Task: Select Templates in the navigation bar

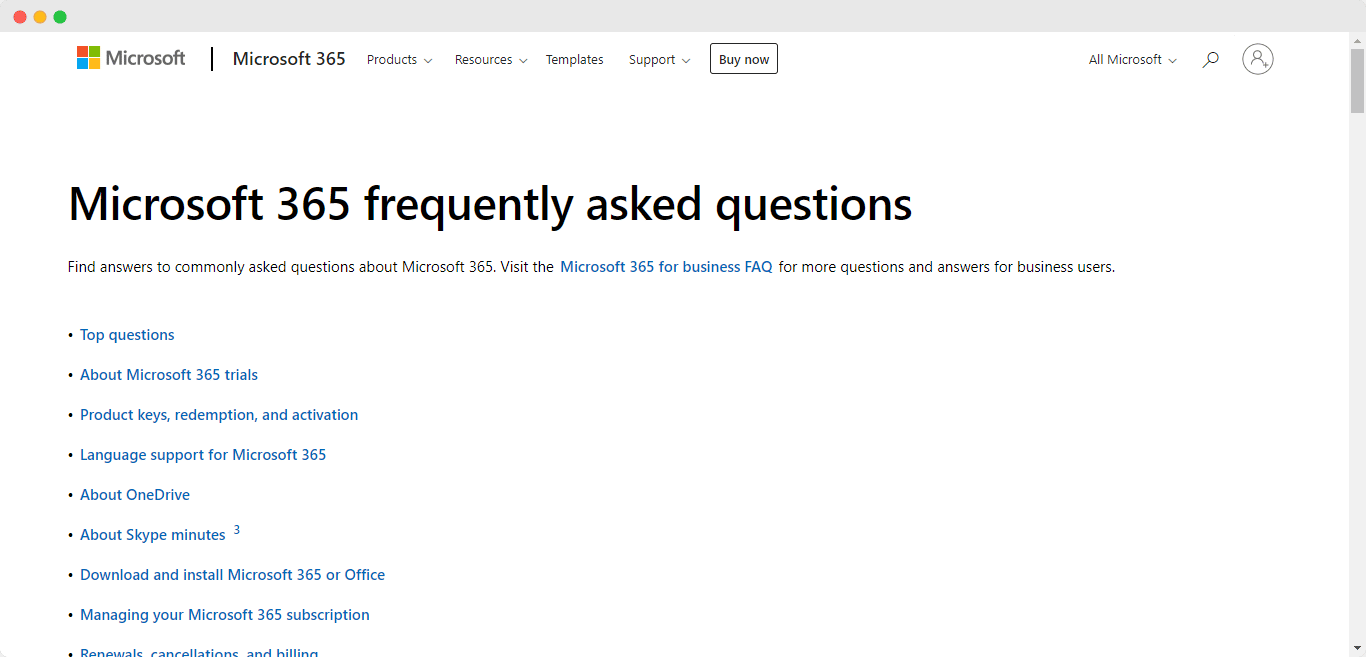Action: tap(574, 59)
